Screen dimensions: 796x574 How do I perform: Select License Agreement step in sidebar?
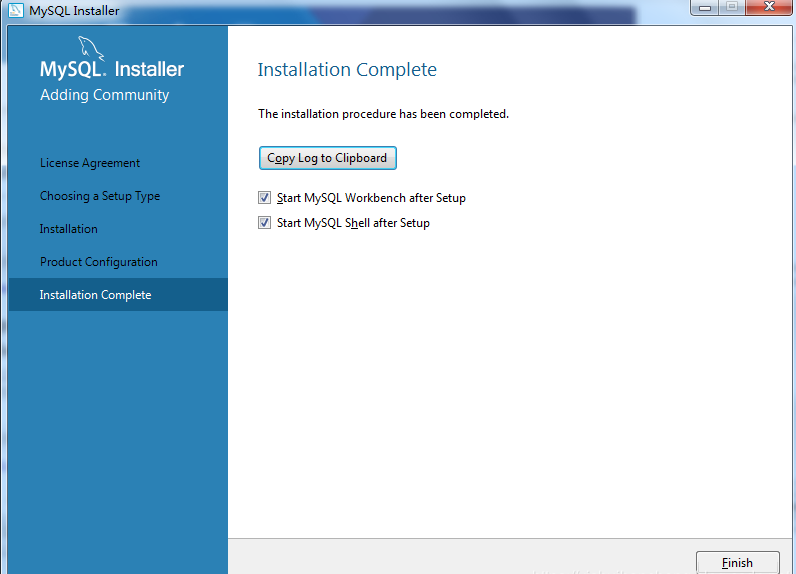pos(90,163)
